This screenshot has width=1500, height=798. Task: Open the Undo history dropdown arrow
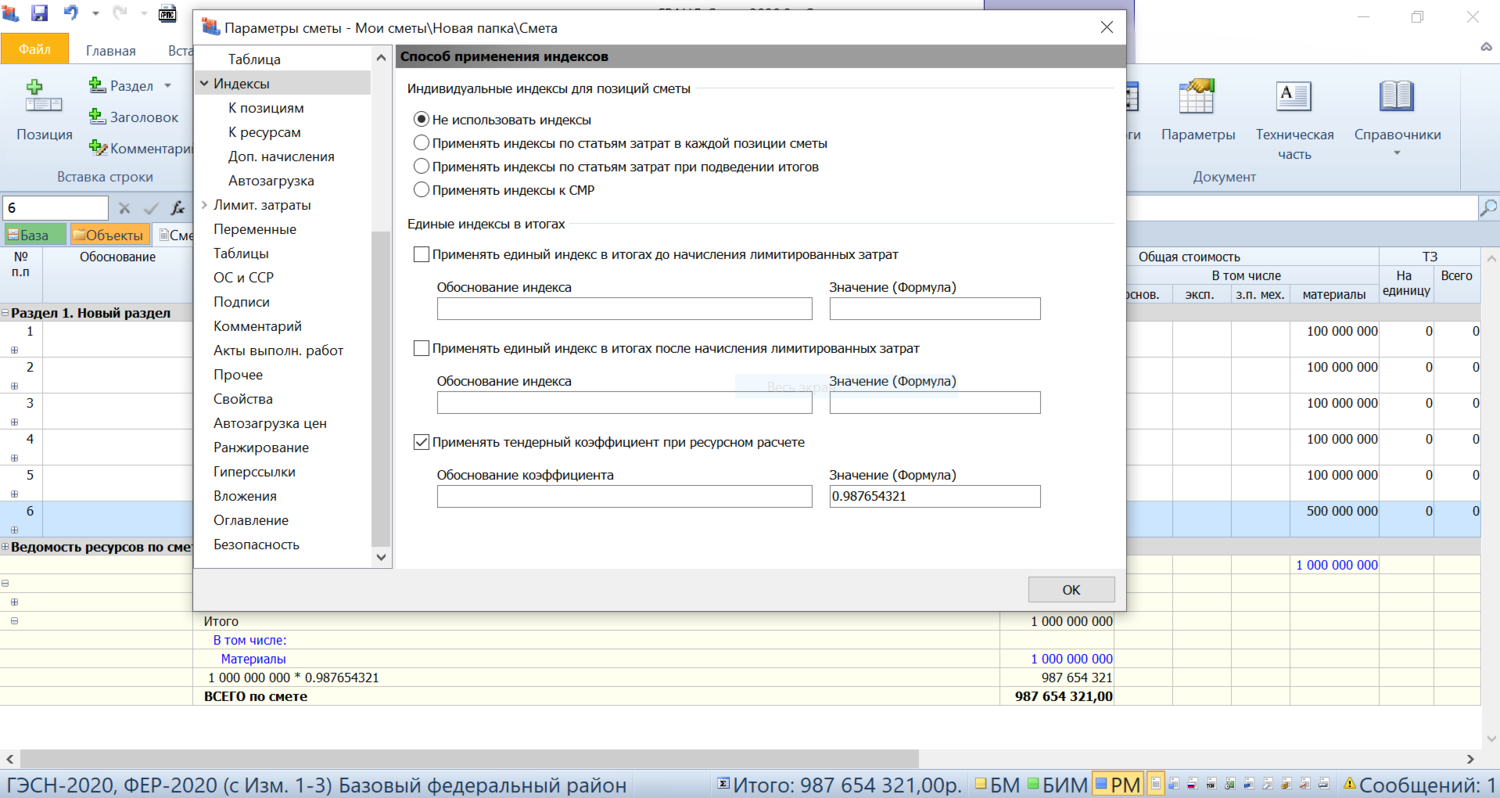pos(95,14)
